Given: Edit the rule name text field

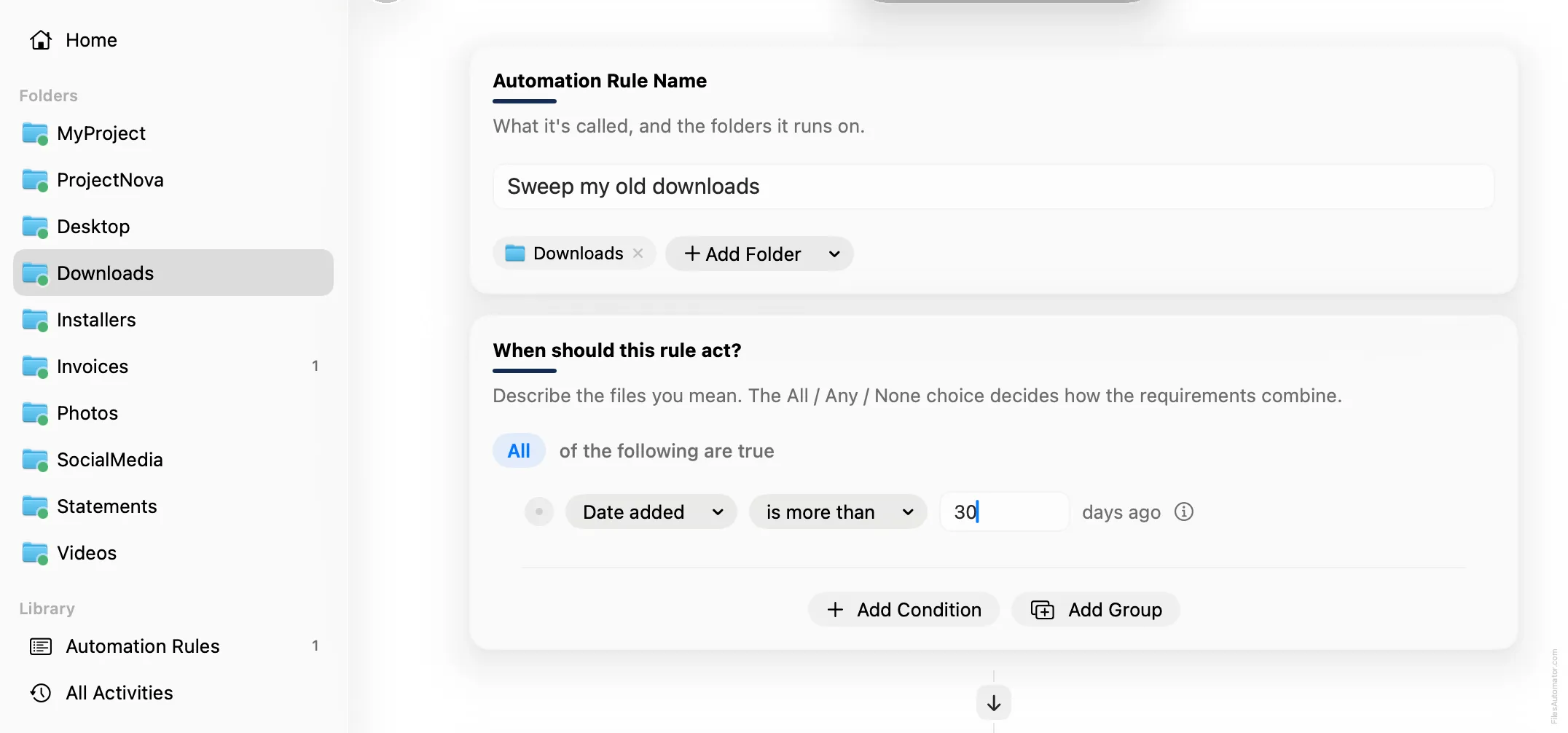Looking at the screenshot, I should [x=993, y=187].
